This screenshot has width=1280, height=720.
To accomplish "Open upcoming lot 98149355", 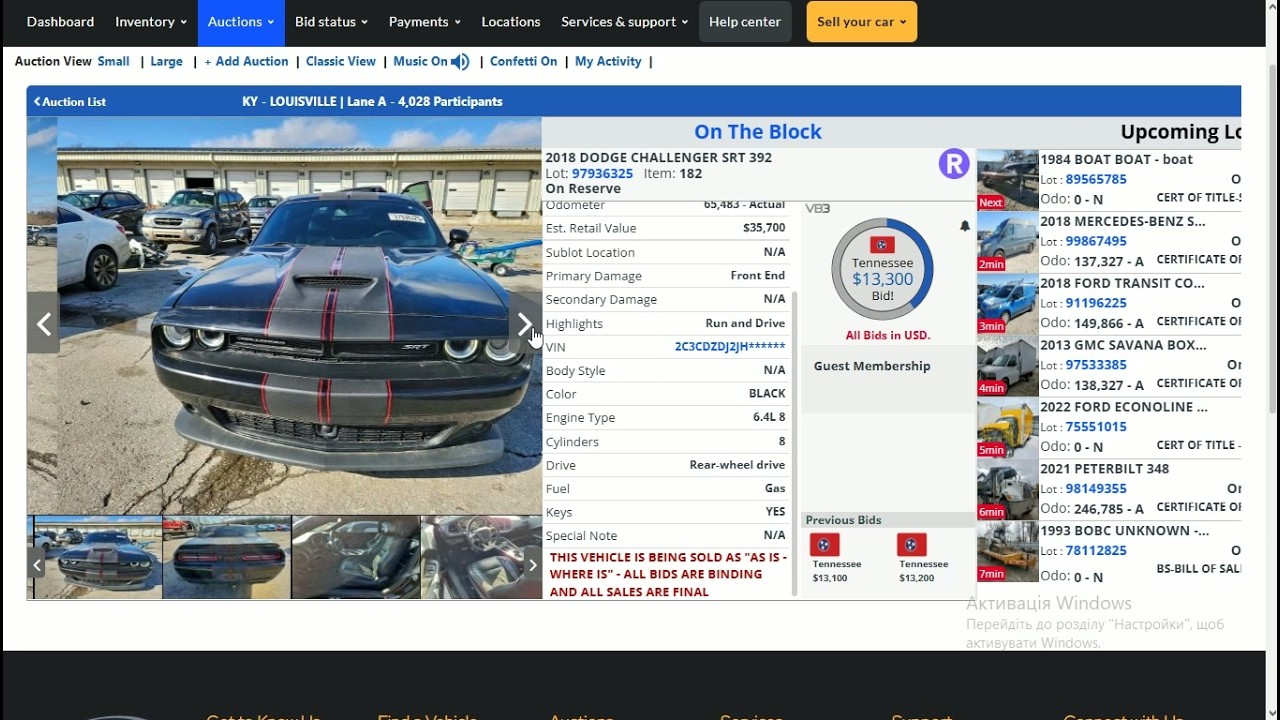I will (x=1096, y=489).
